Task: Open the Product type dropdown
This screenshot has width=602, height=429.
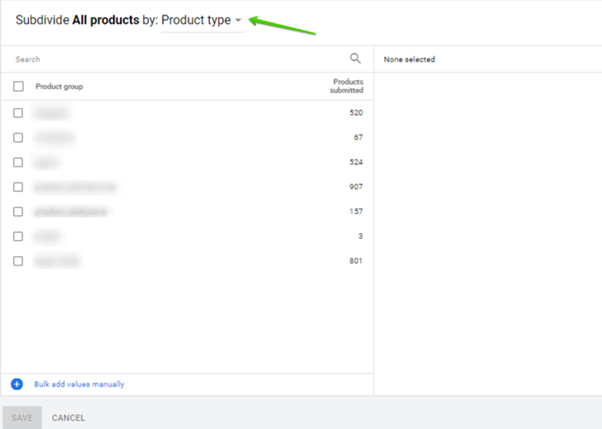Action: coord(197,20)
